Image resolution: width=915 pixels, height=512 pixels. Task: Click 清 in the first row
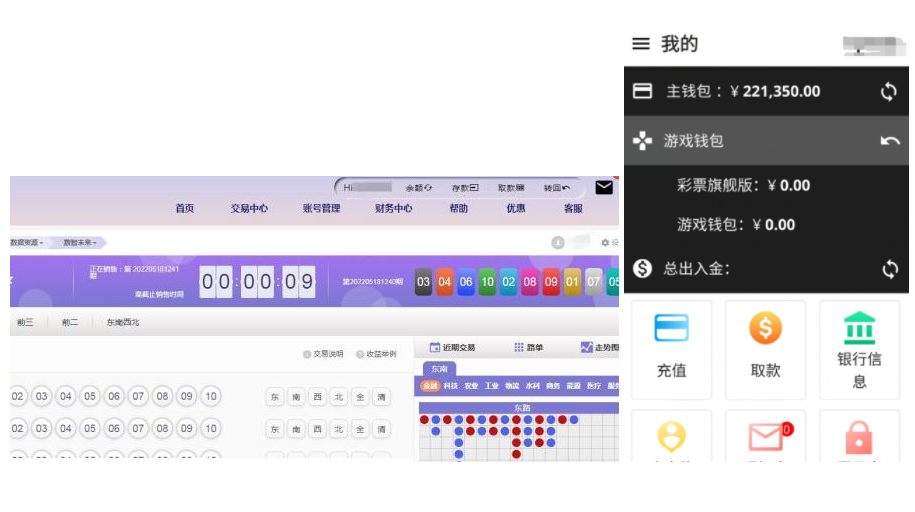[x=382, y=397]
